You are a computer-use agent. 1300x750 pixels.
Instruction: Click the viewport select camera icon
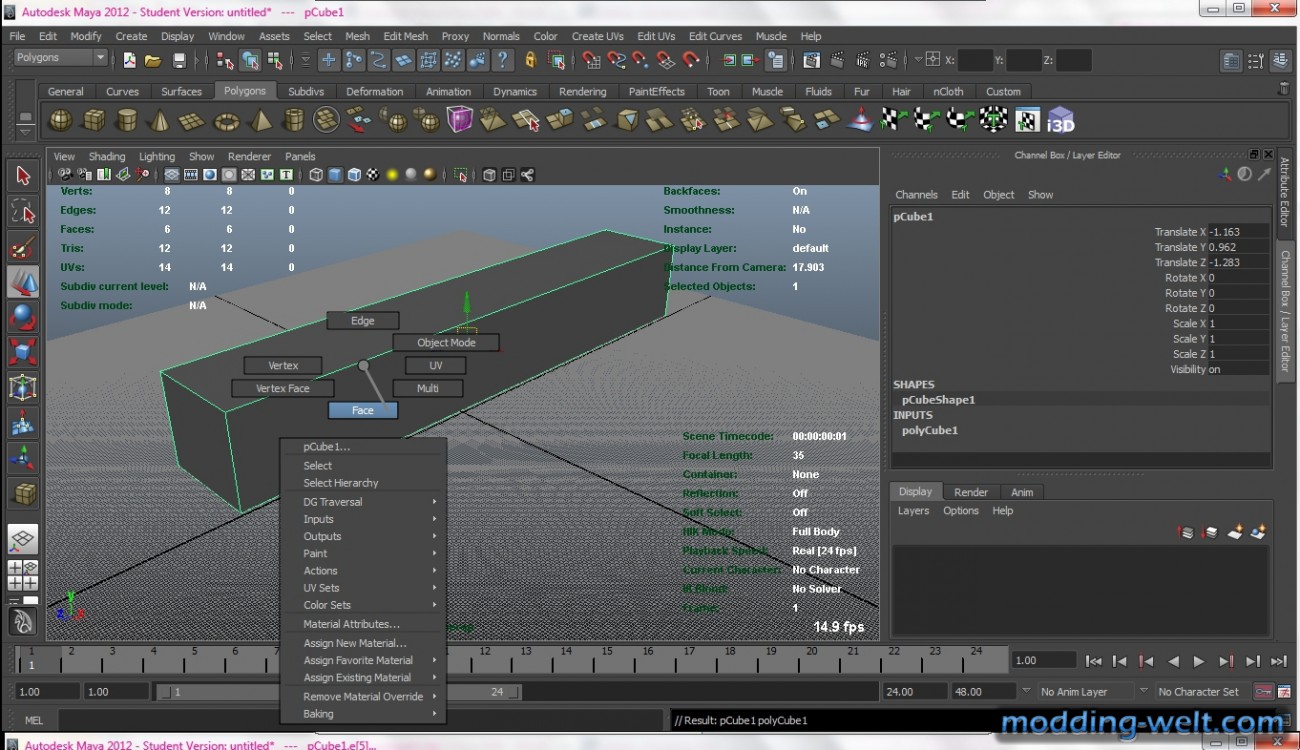64,175
